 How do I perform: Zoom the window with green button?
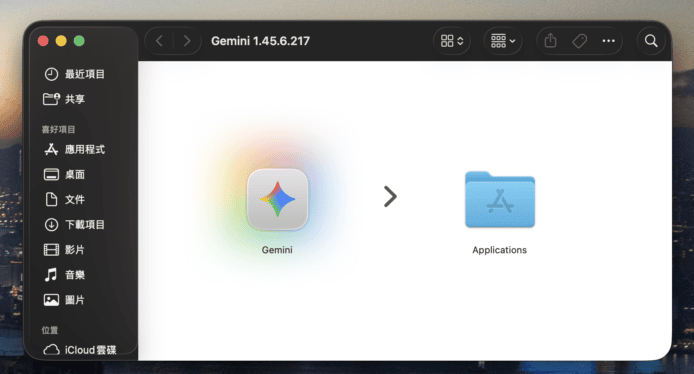(79, 41)
